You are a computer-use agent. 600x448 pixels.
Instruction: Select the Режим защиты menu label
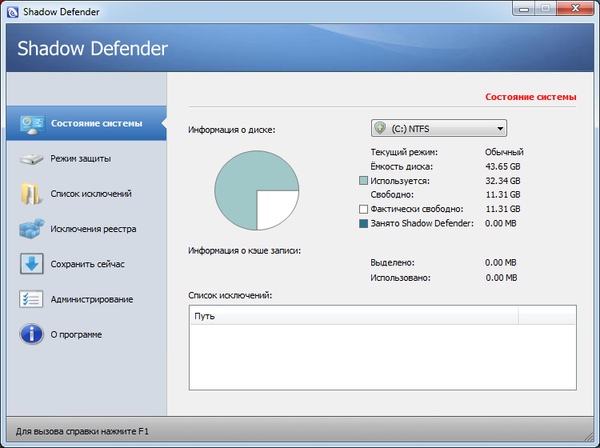click(80, 159)
